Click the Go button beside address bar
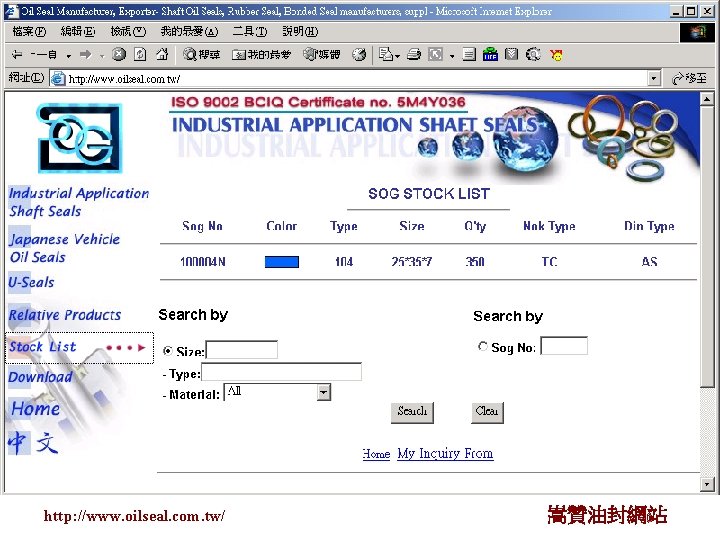Image resolution: width=720 pixels, height=540 pixels. pyautogui.click(x=689, y=79)
